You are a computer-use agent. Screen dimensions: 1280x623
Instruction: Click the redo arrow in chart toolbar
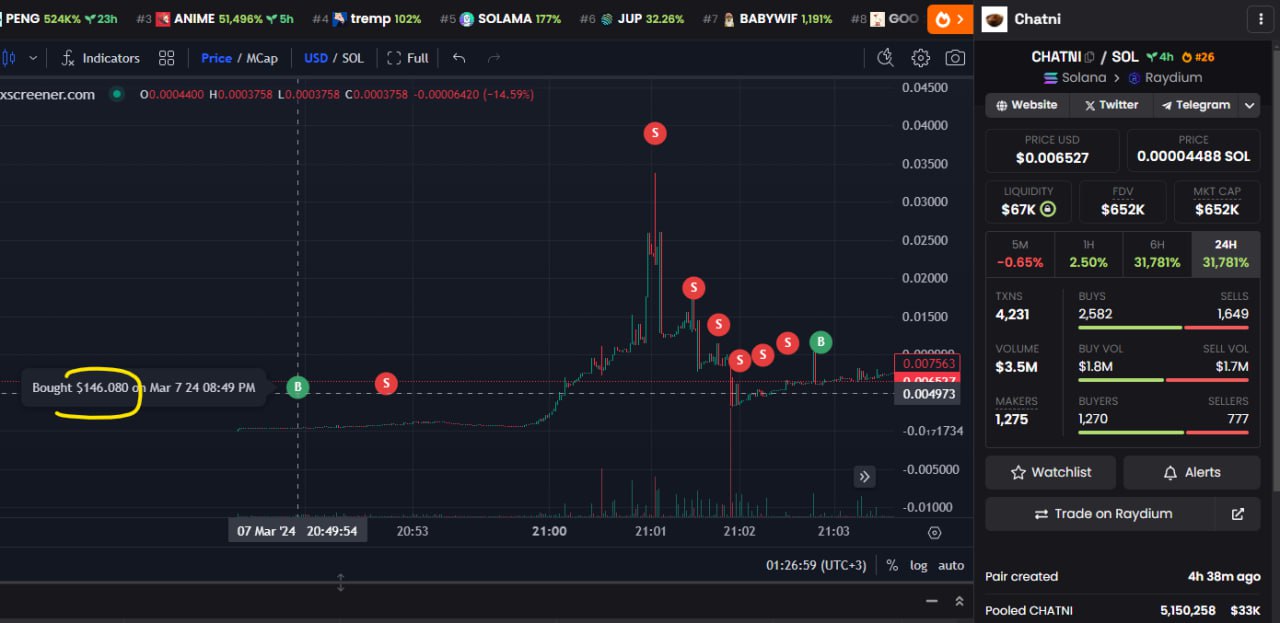(x=493, y=58)
